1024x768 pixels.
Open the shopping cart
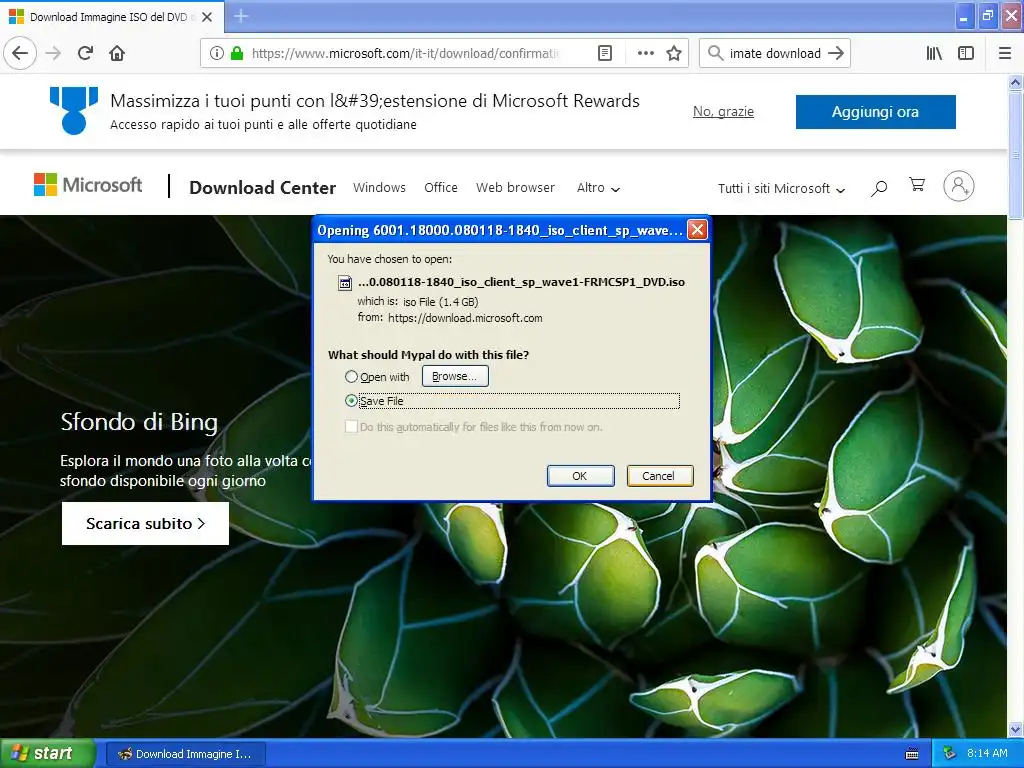pos(917,185)
